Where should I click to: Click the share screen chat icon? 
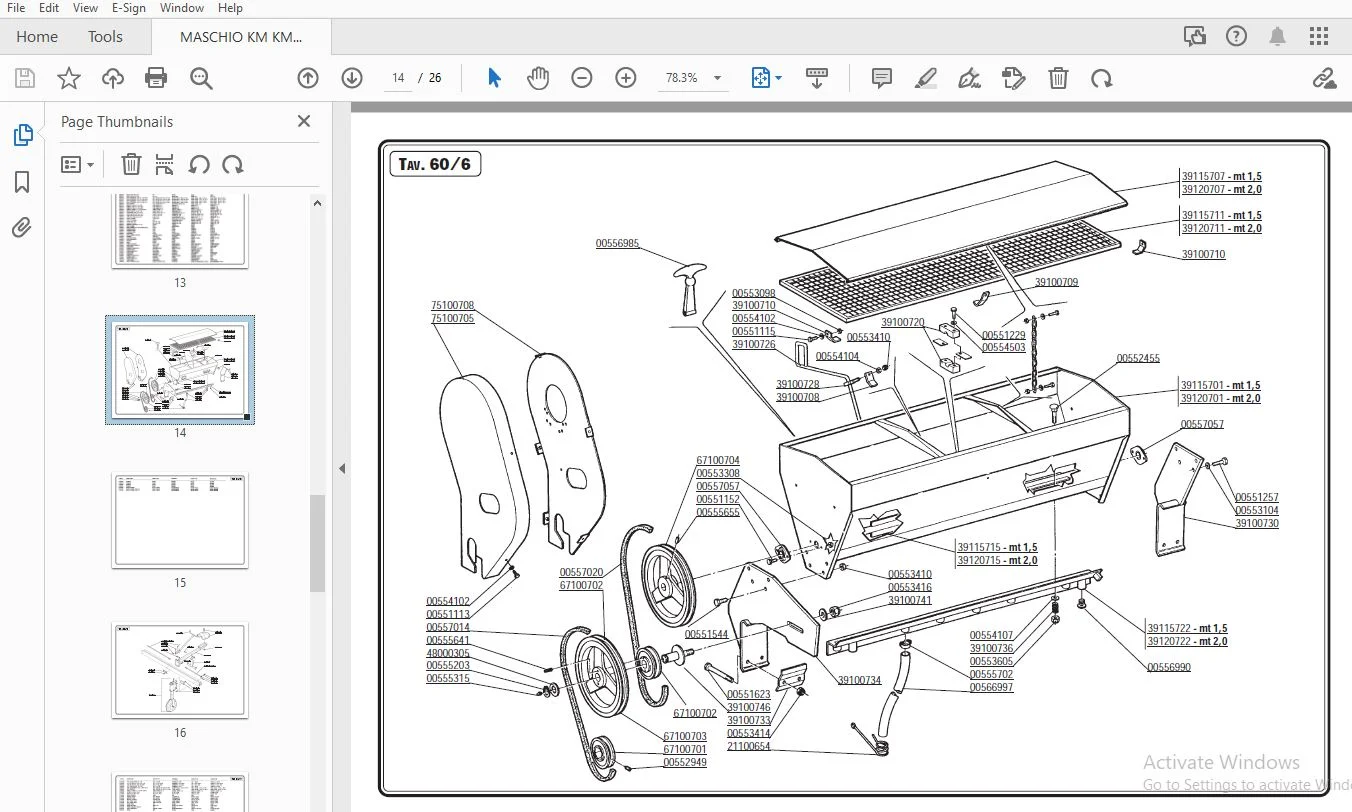1195,37
